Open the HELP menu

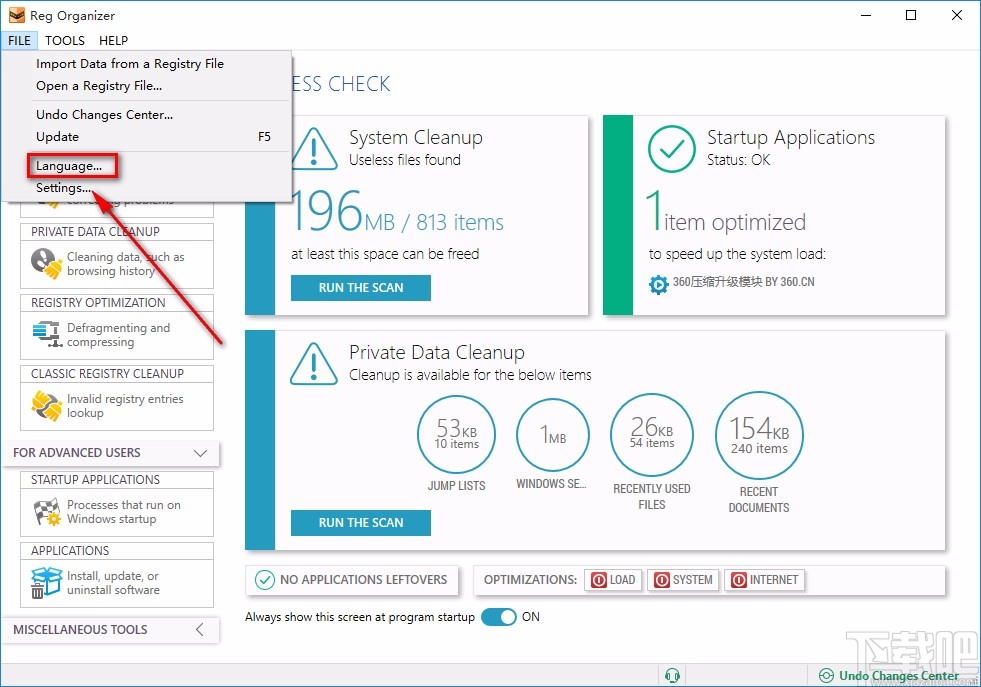113,41
